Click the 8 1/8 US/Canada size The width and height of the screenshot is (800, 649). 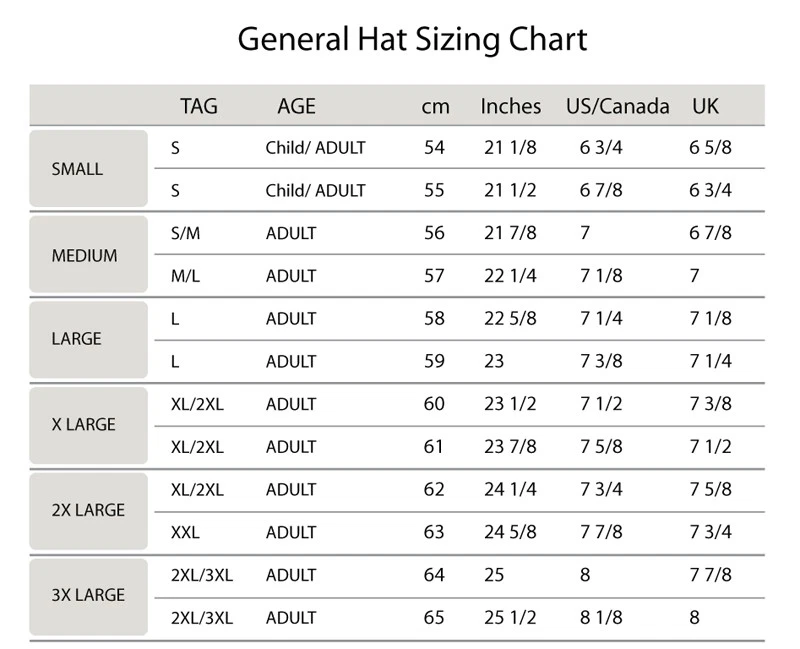click(601, 618)
